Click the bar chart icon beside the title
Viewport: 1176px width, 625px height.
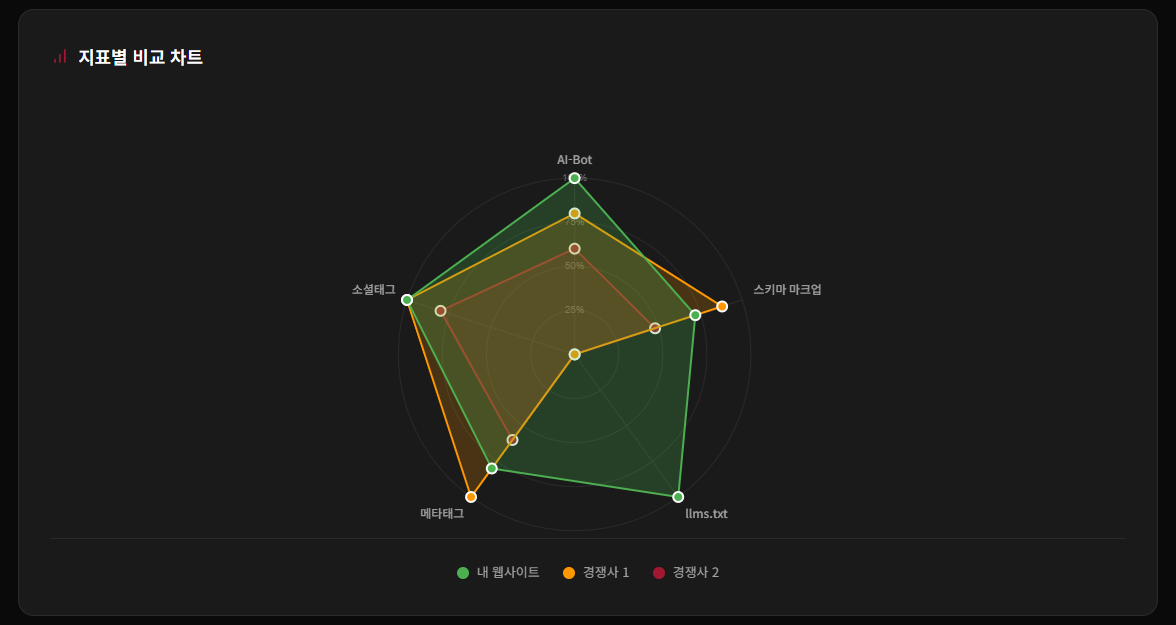point(60,57)
